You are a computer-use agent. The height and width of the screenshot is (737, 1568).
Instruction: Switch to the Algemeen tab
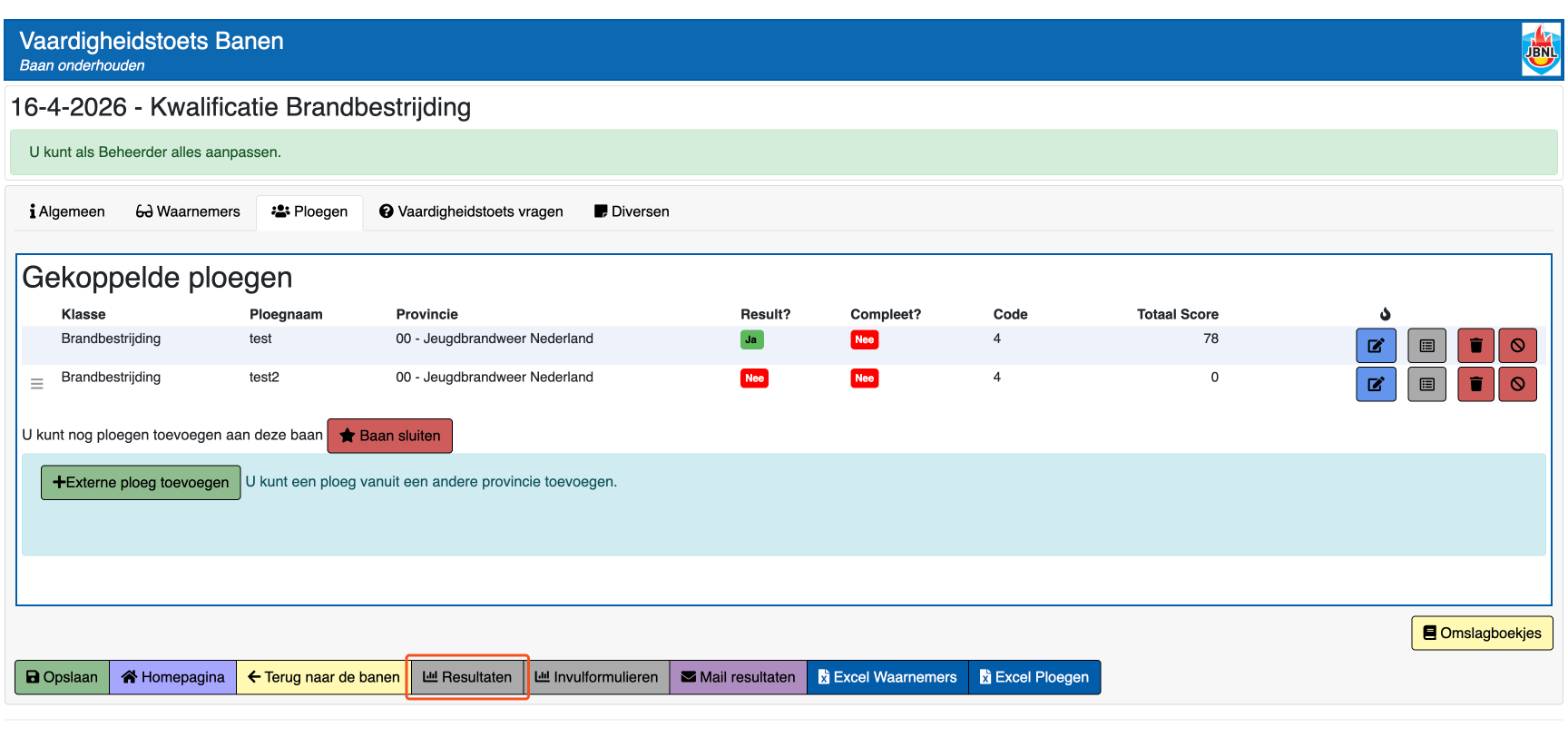coord(67,212)
